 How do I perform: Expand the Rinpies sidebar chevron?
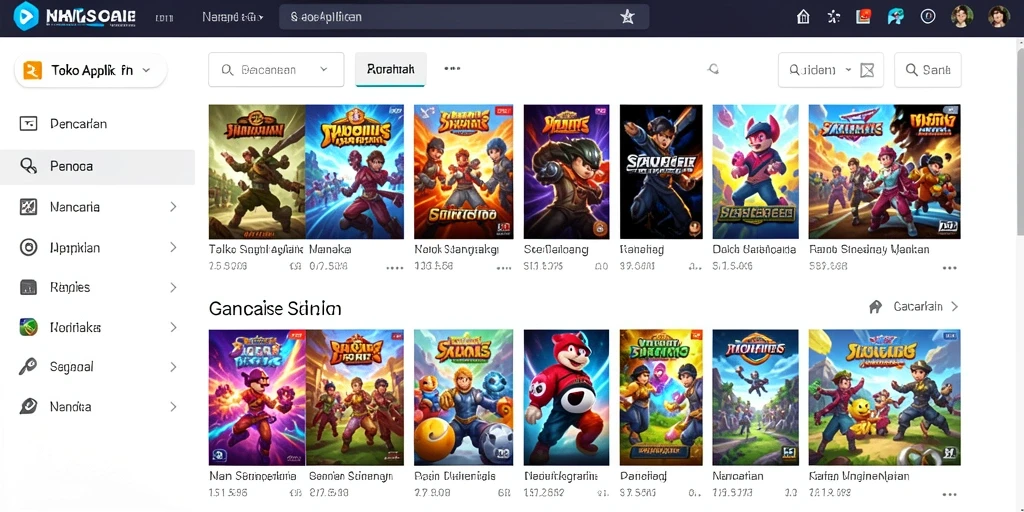point(173,287)
